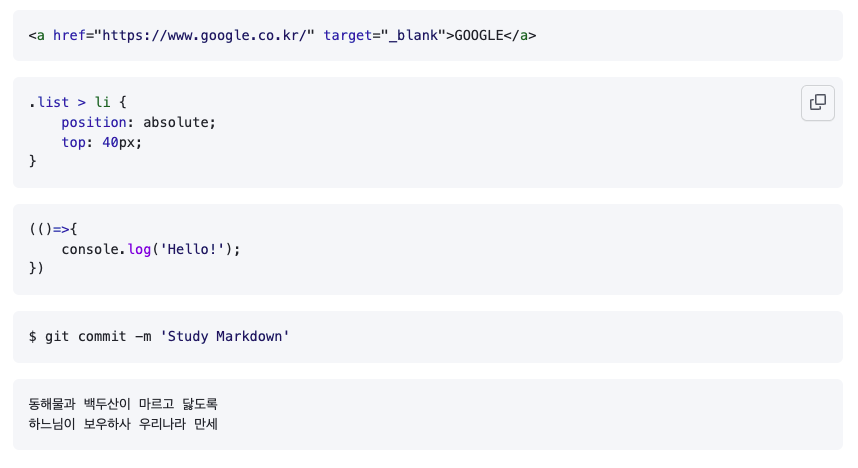Viewport: 858px width, 468px height.
Task: Click the "https://www.google.co.kr/" URL text
Action: click(x=204, y=36)
